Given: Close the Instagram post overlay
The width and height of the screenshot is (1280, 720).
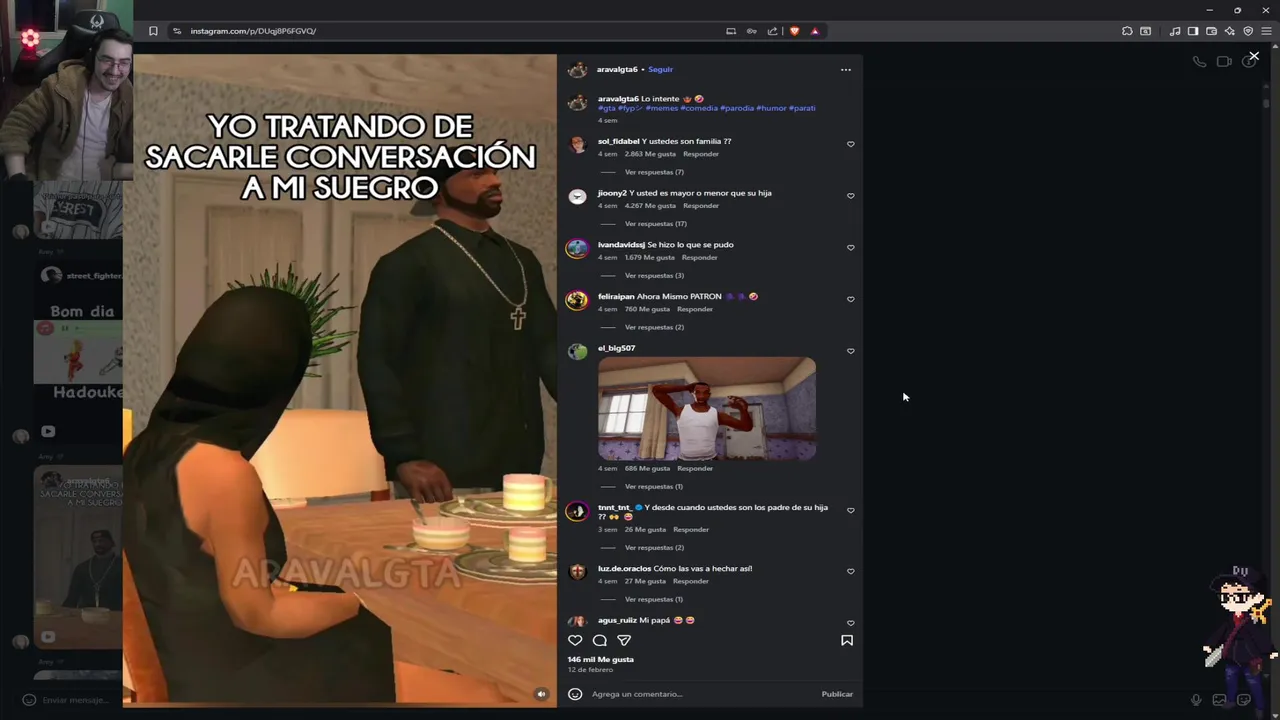Looking at the screenshot, I should 1254,56.
